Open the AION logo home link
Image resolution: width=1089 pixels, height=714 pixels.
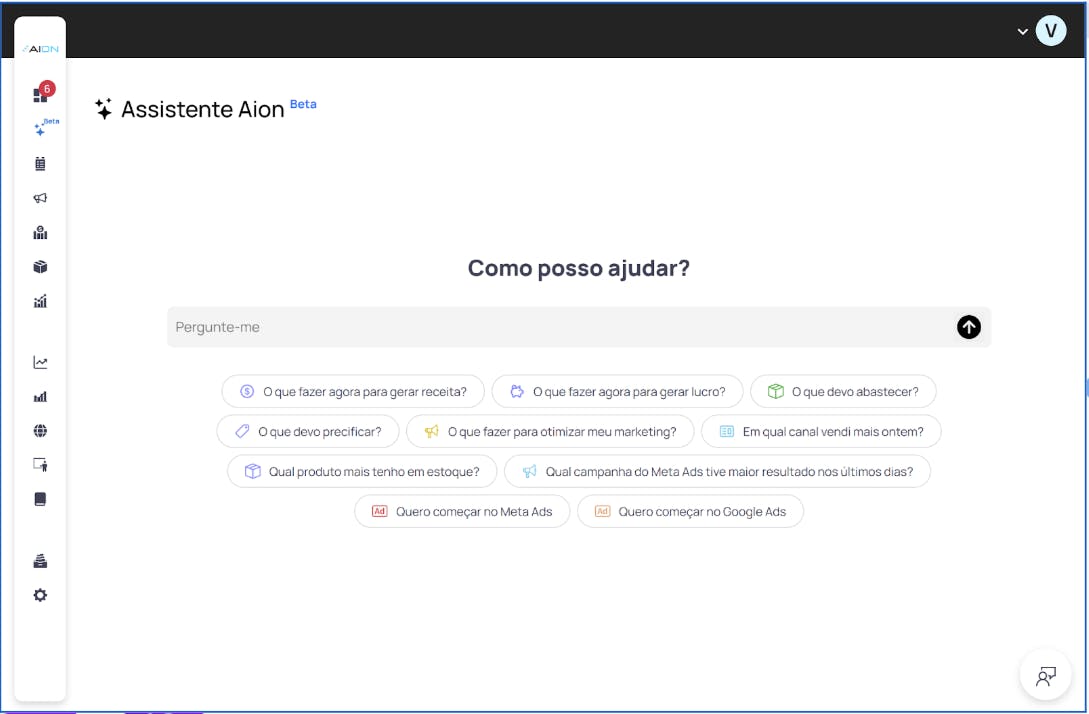coord(40,49)
